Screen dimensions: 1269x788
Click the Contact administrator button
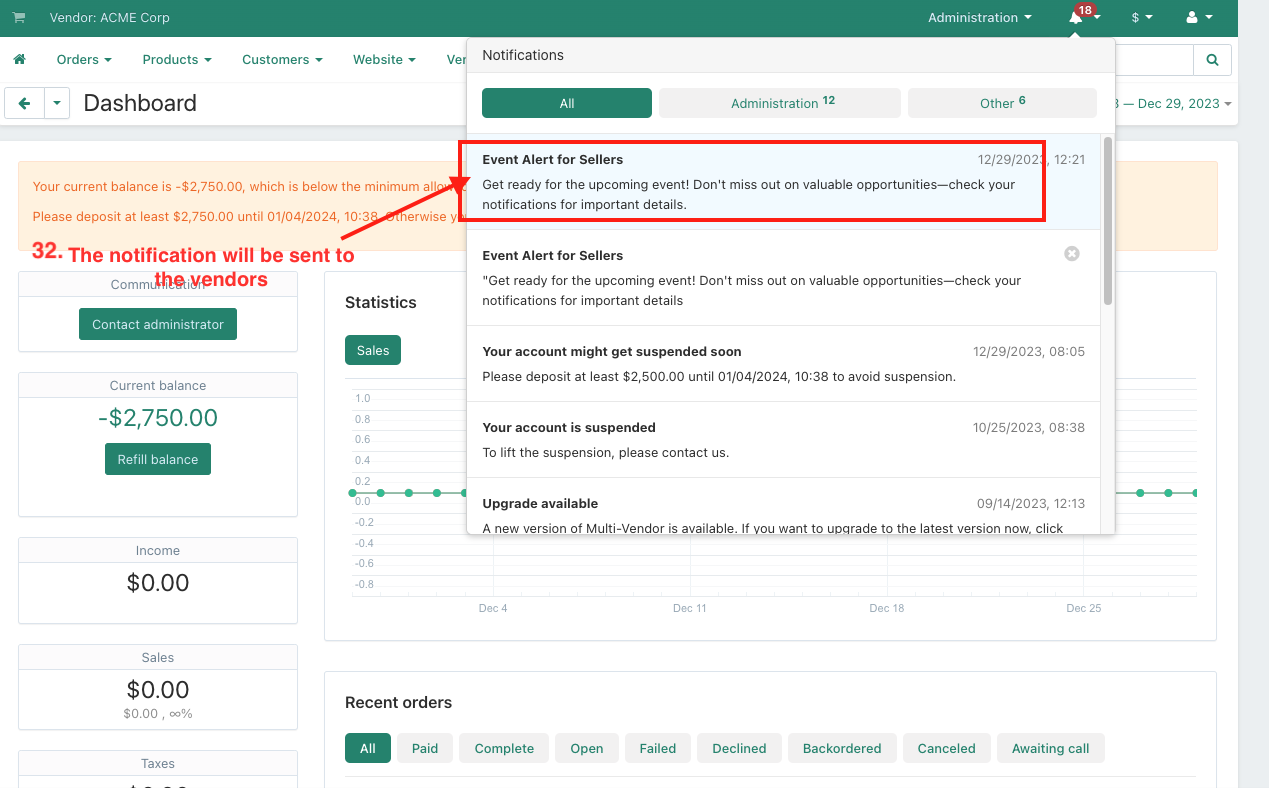[158, 325]
